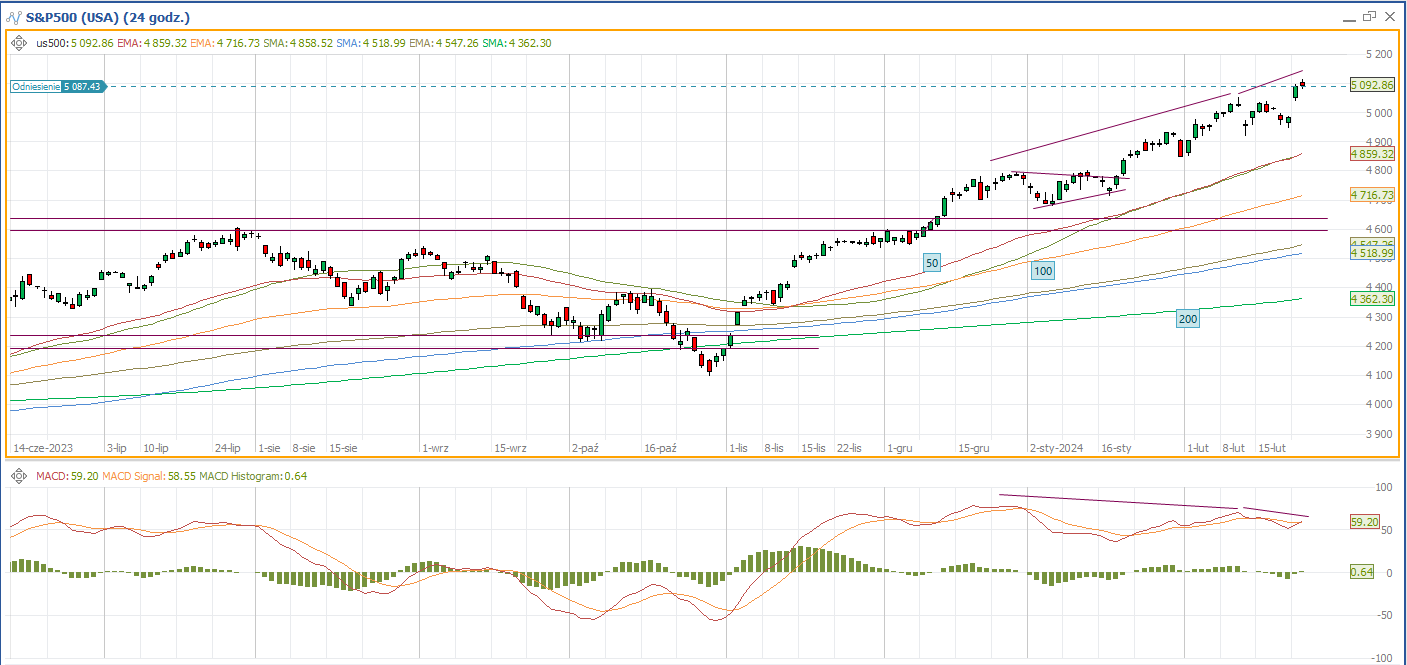Select the blue SMA 4 518.99 legend entry
The height and width of the screenshot is (665, 1407).
pyautogui.click(x=371, y=43)
